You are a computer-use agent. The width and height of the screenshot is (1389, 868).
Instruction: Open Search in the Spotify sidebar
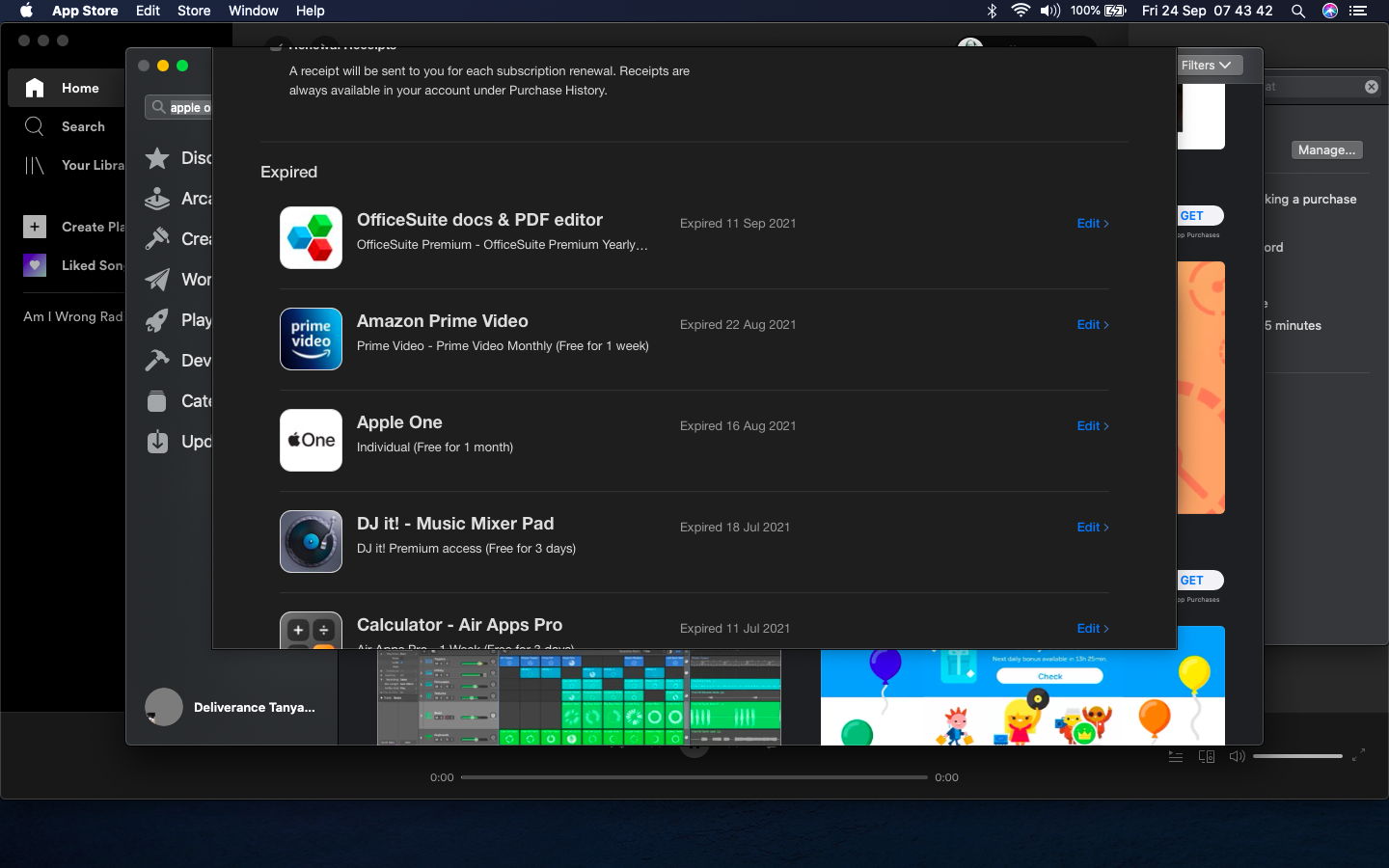coord(66,126)
